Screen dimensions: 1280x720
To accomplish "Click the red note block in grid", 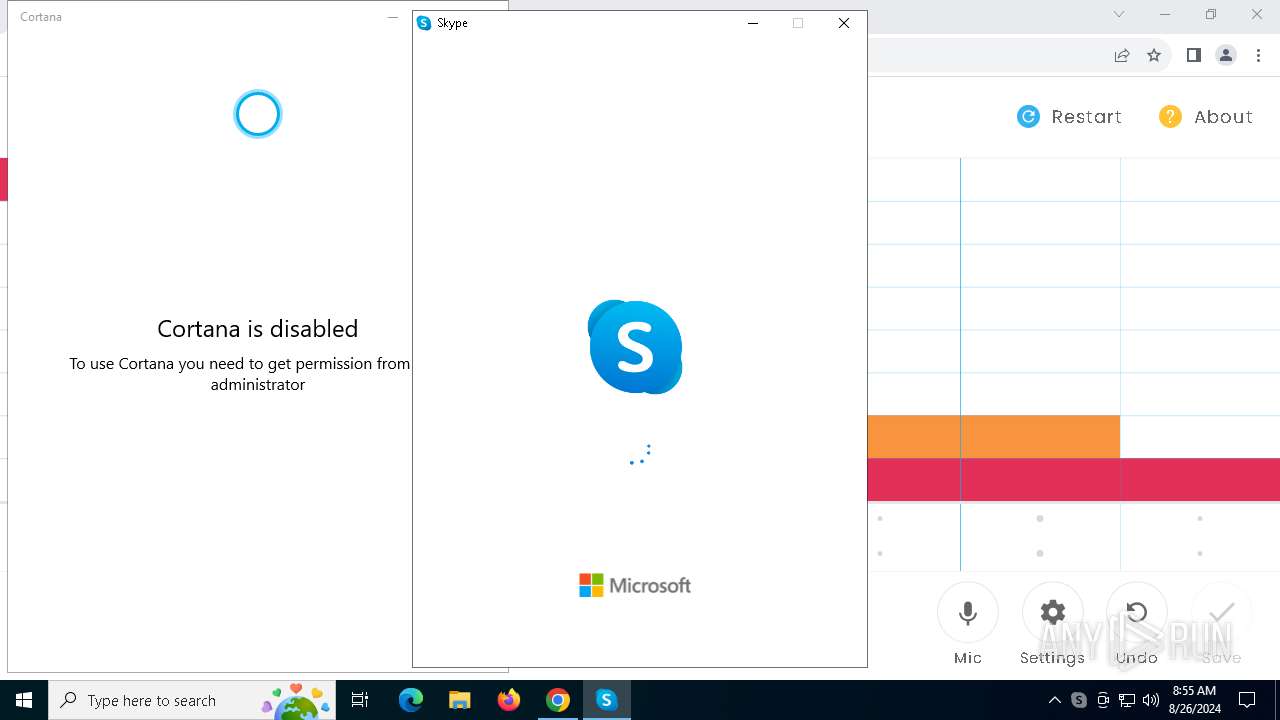I will click(1073, 480).
